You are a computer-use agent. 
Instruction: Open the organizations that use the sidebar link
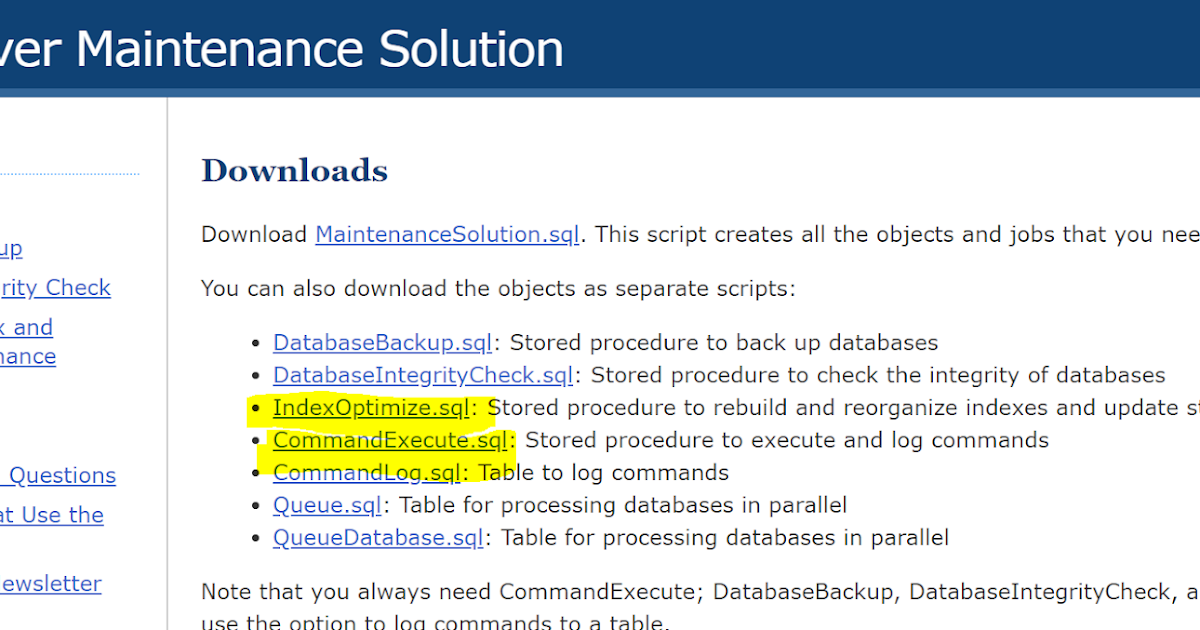tap(52, 515)
